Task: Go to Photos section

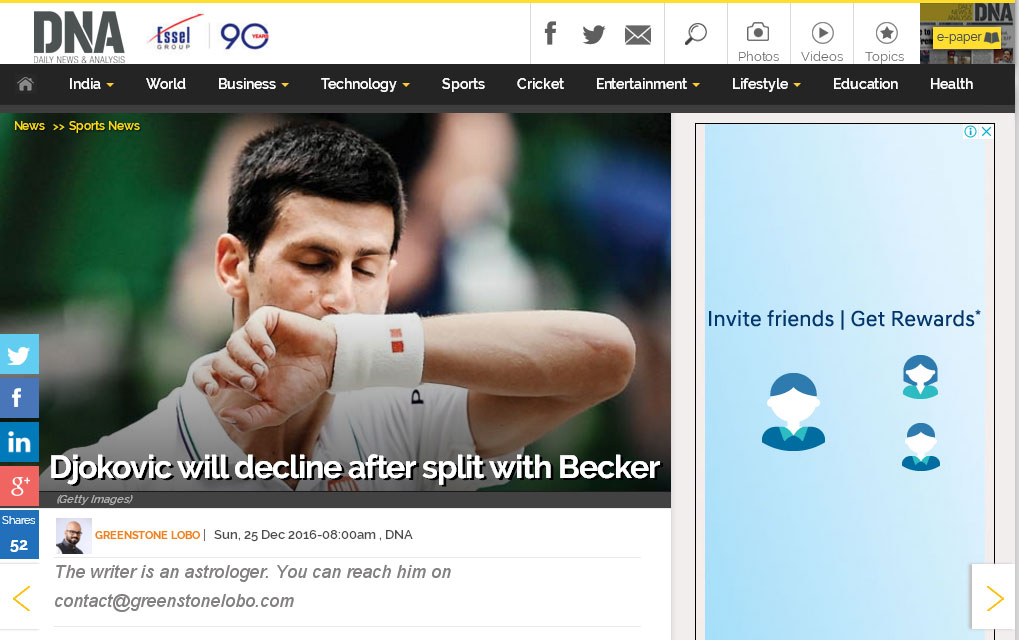Action: click(x=758, y=42)
